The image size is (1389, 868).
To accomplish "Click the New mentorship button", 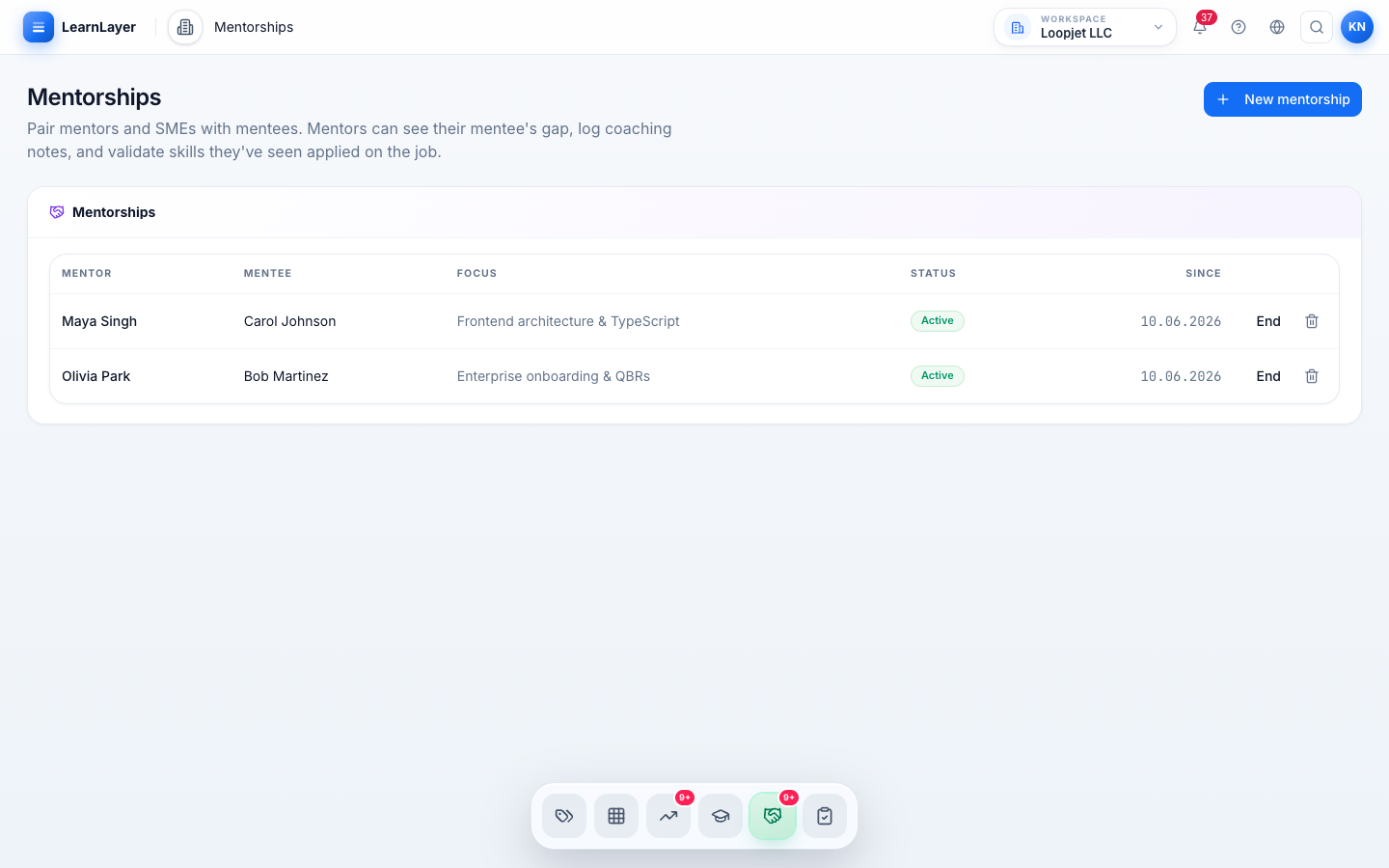I will pos(1283,99).
